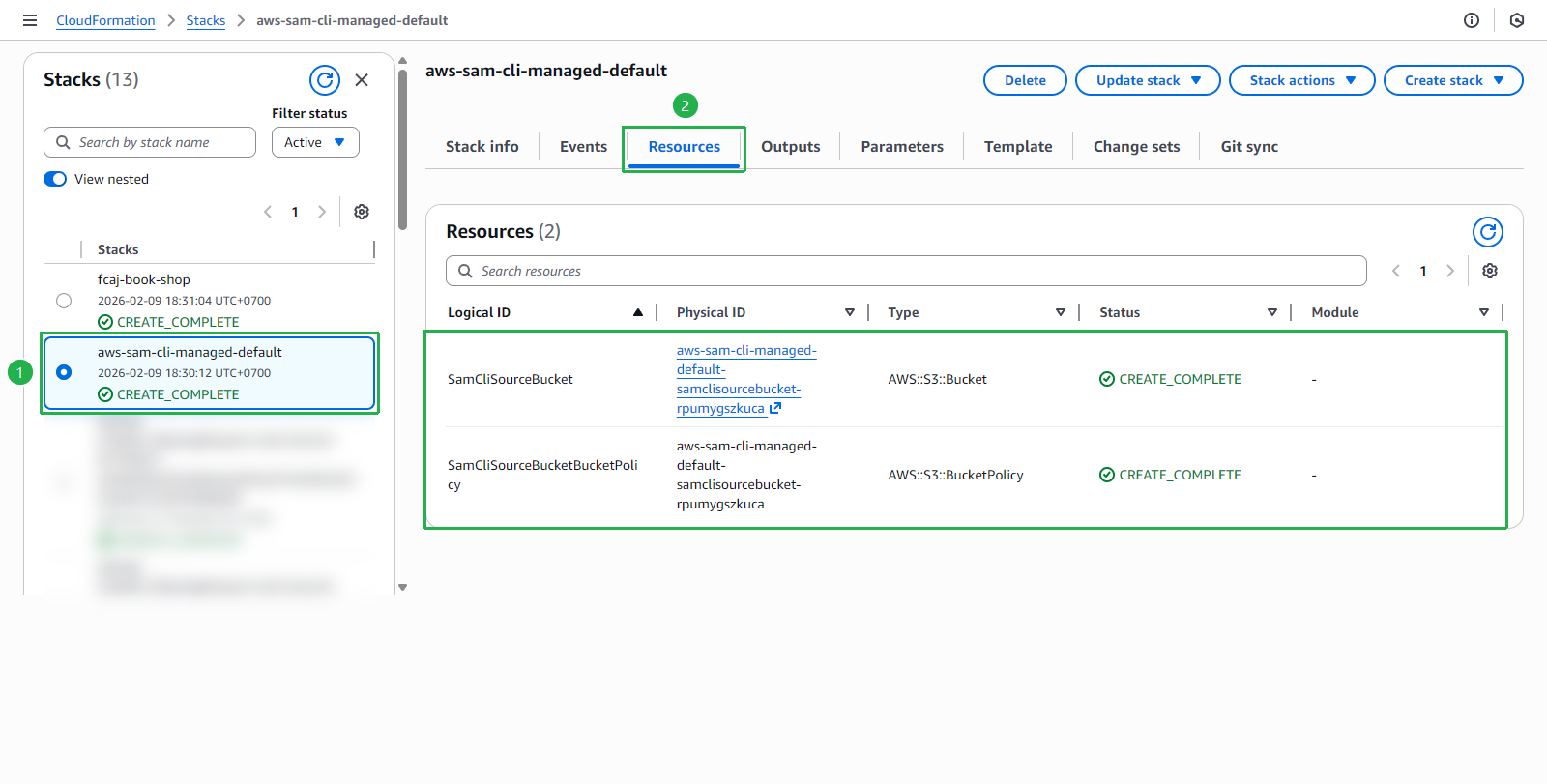Switch to the Parameters tab

(x=902, y=147)
